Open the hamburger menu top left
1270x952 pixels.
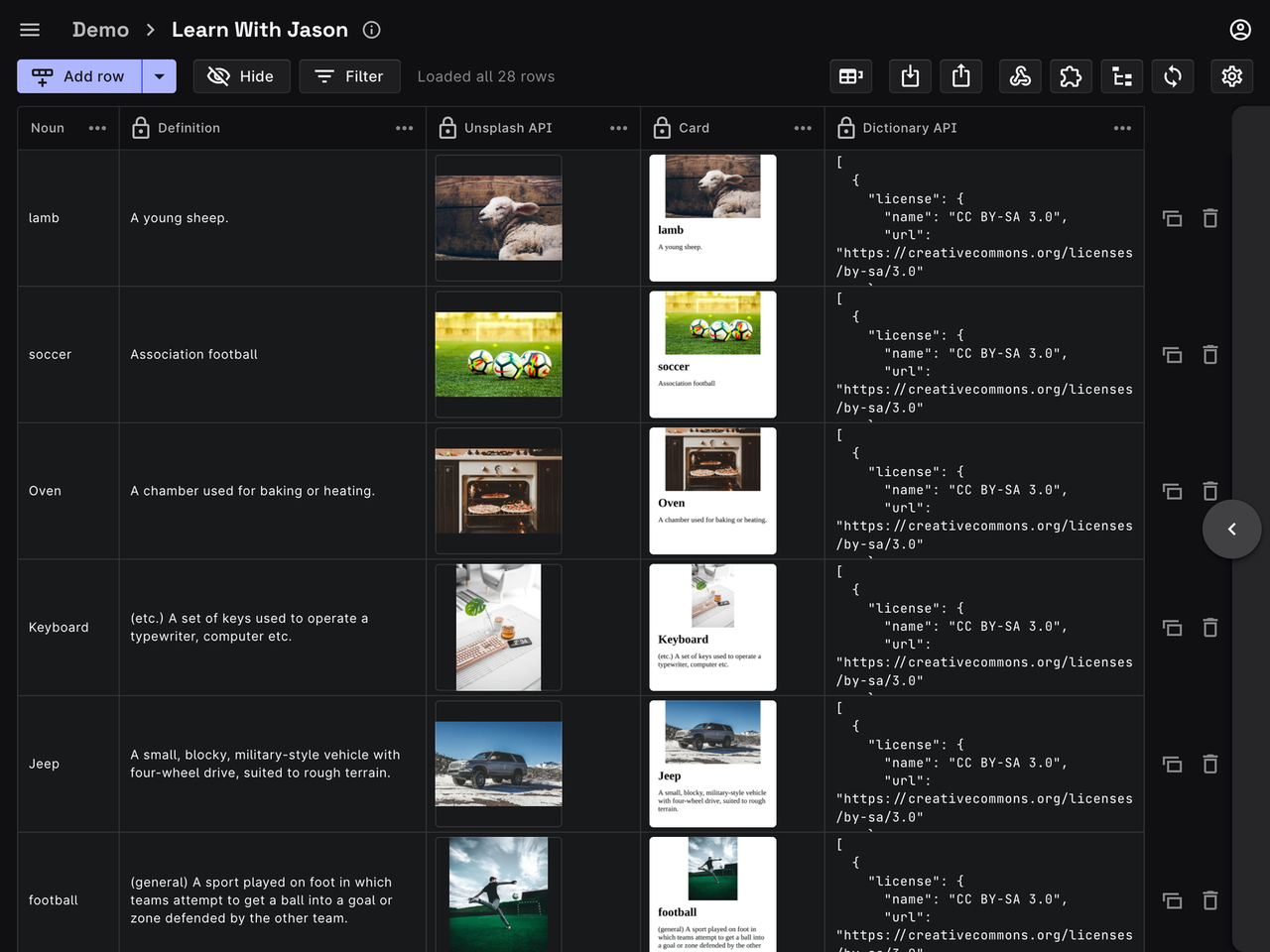(30, 29)
